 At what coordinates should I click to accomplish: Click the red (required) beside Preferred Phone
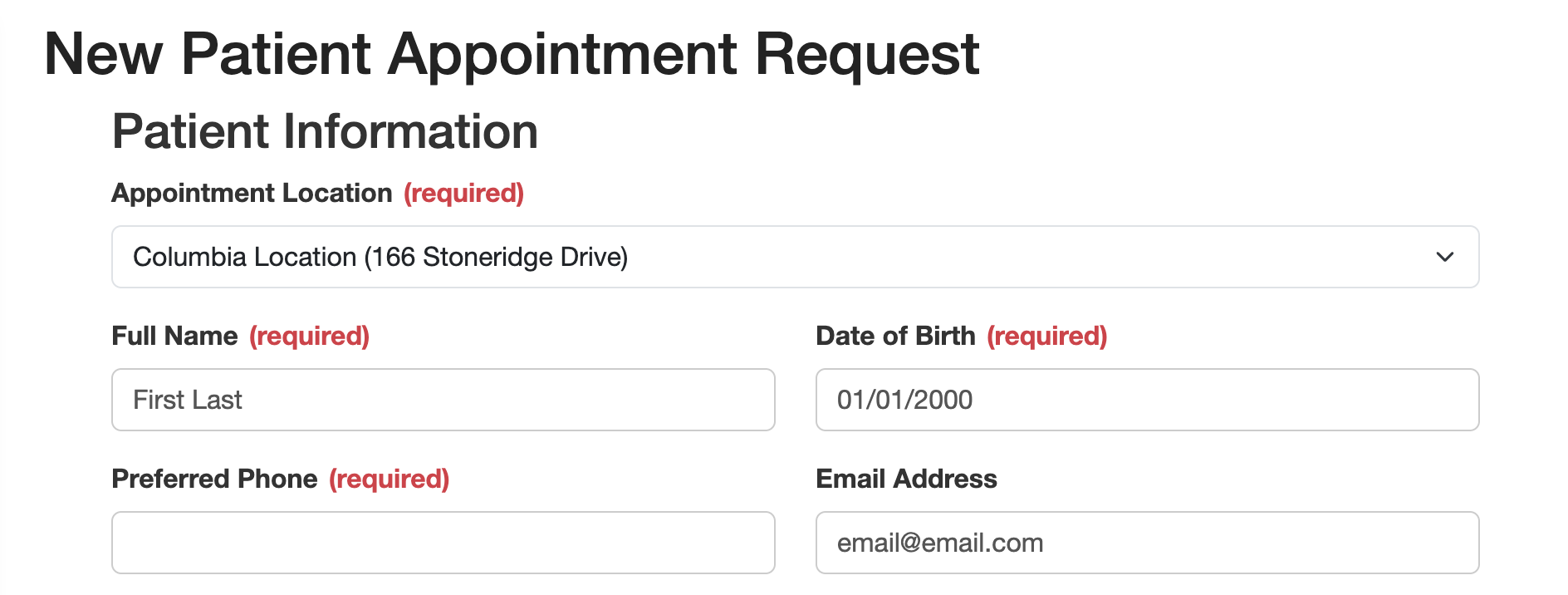(389, 479)
